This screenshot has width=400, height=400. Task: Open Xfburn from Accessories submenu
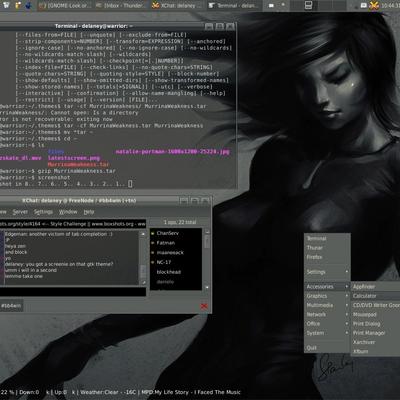376,351
